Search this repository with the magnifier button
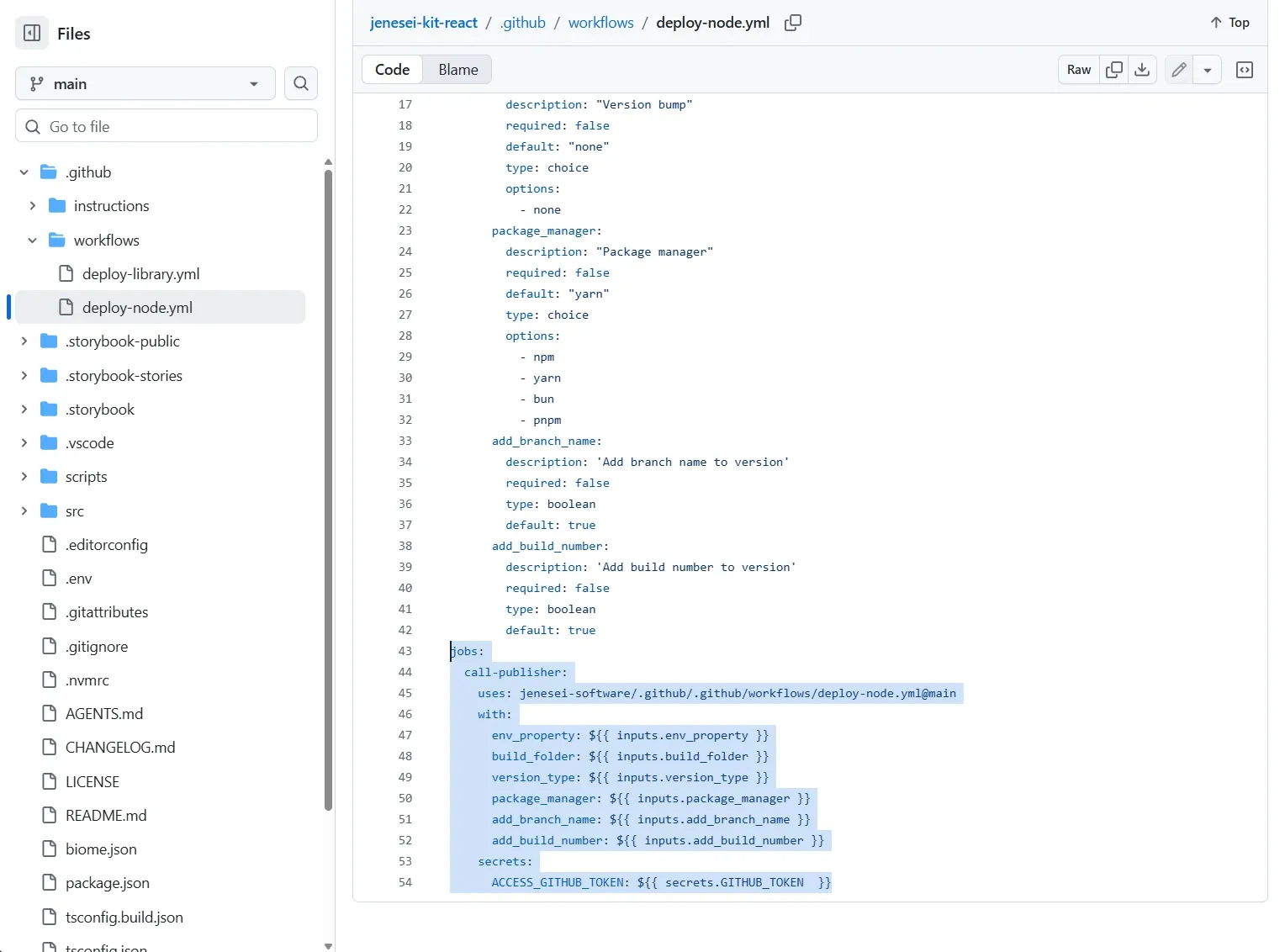The height and width of the screenshot is (952, 1285). point(301,83)
